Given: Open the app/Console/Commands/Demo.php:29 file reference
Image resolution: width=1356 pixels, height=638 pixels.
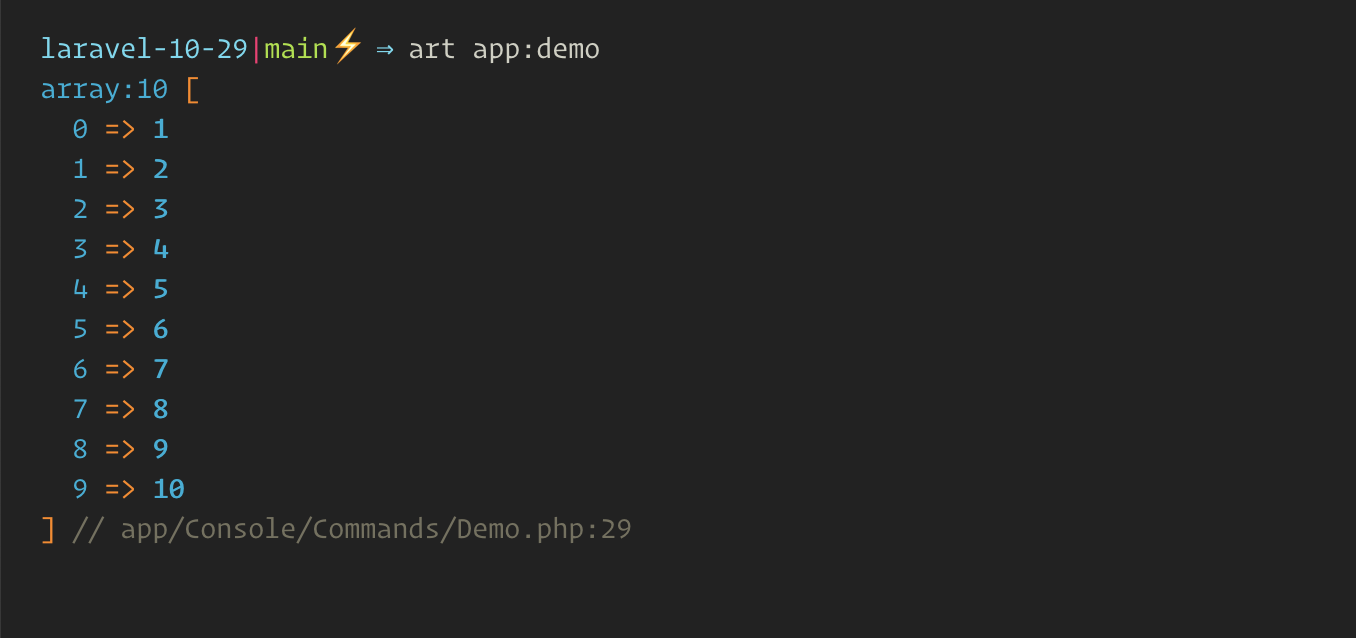Looking at the screenshot, I should pyautogui.click(x=376, y=529).
